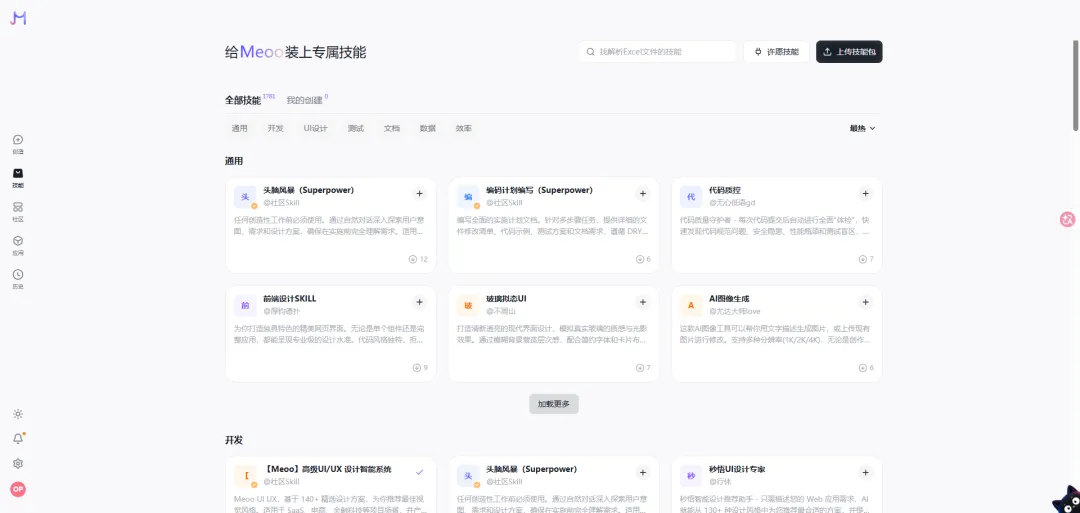Filter by 文档 category
The width and height of the screenshot is (1080, 513).
[x=391, y=128]
